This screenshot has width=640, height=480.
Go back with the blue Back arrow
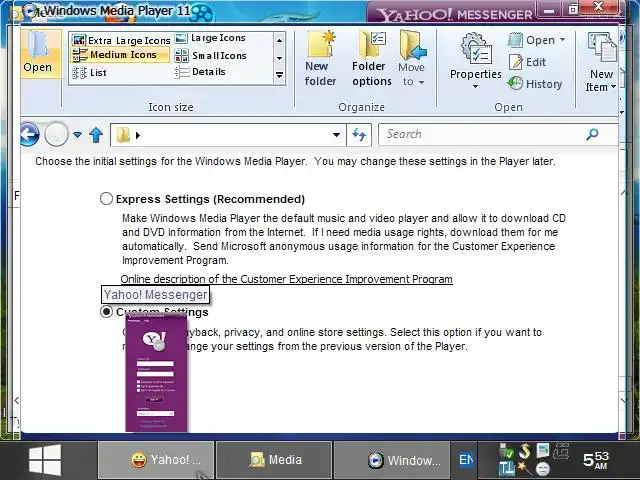click(30, 134)
